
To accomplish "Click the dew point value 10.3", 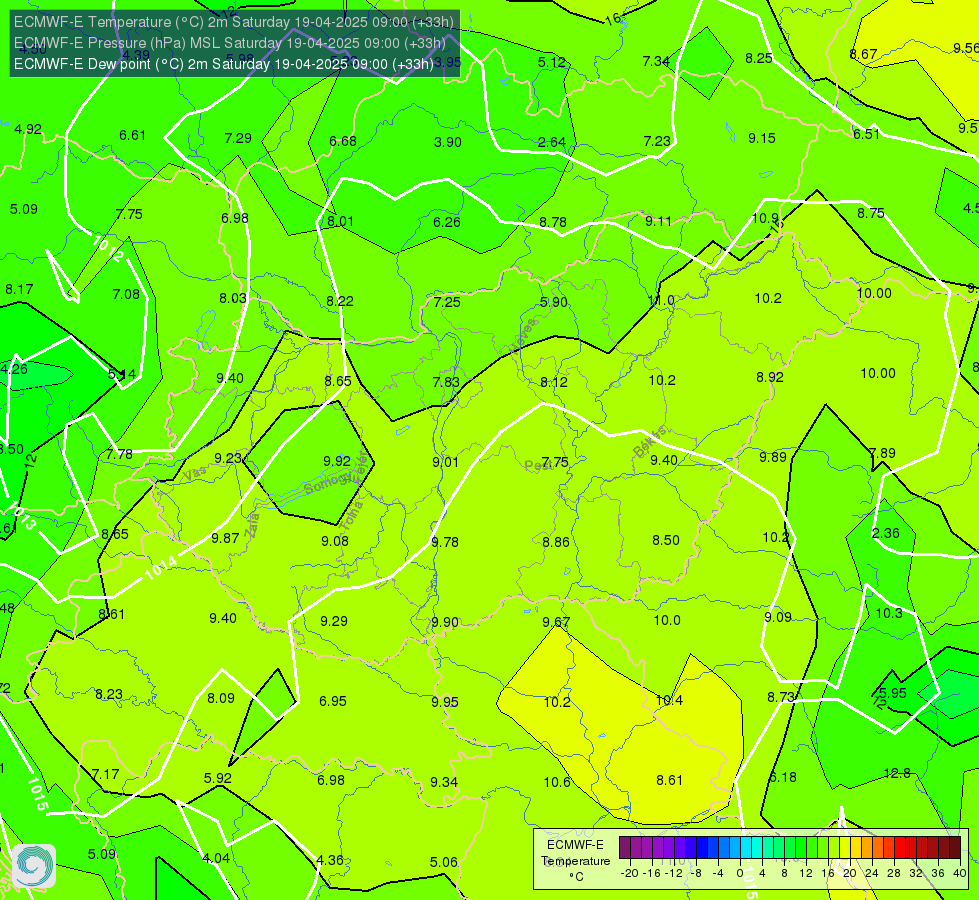I will [889, 613].
